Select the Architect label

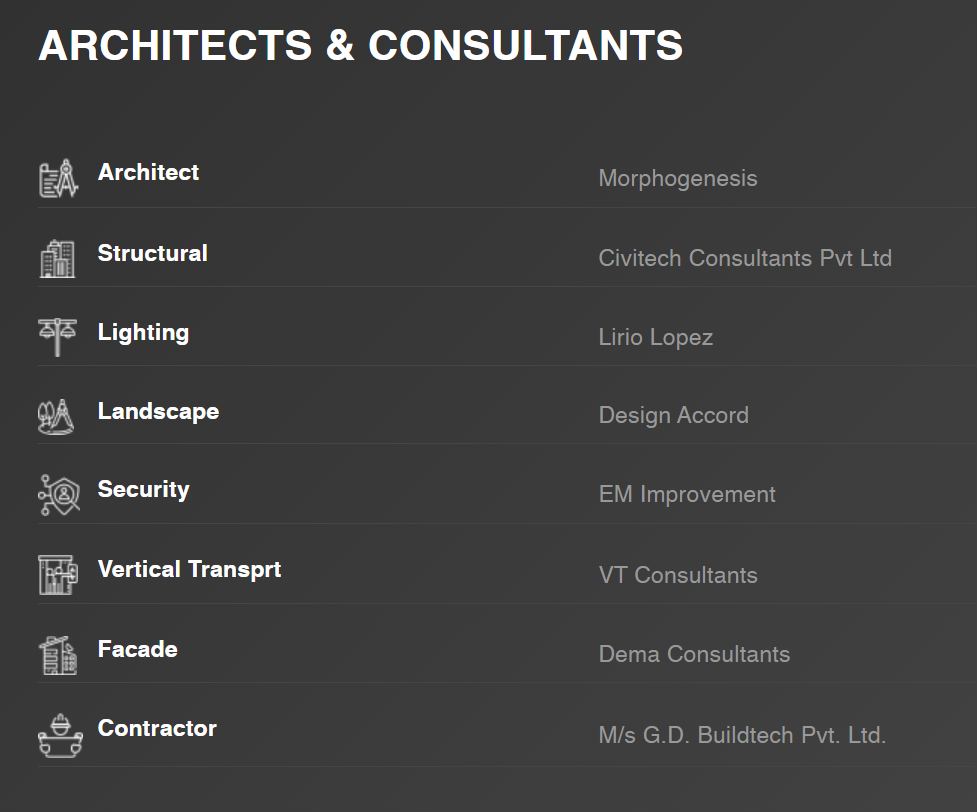coord(148,172)
